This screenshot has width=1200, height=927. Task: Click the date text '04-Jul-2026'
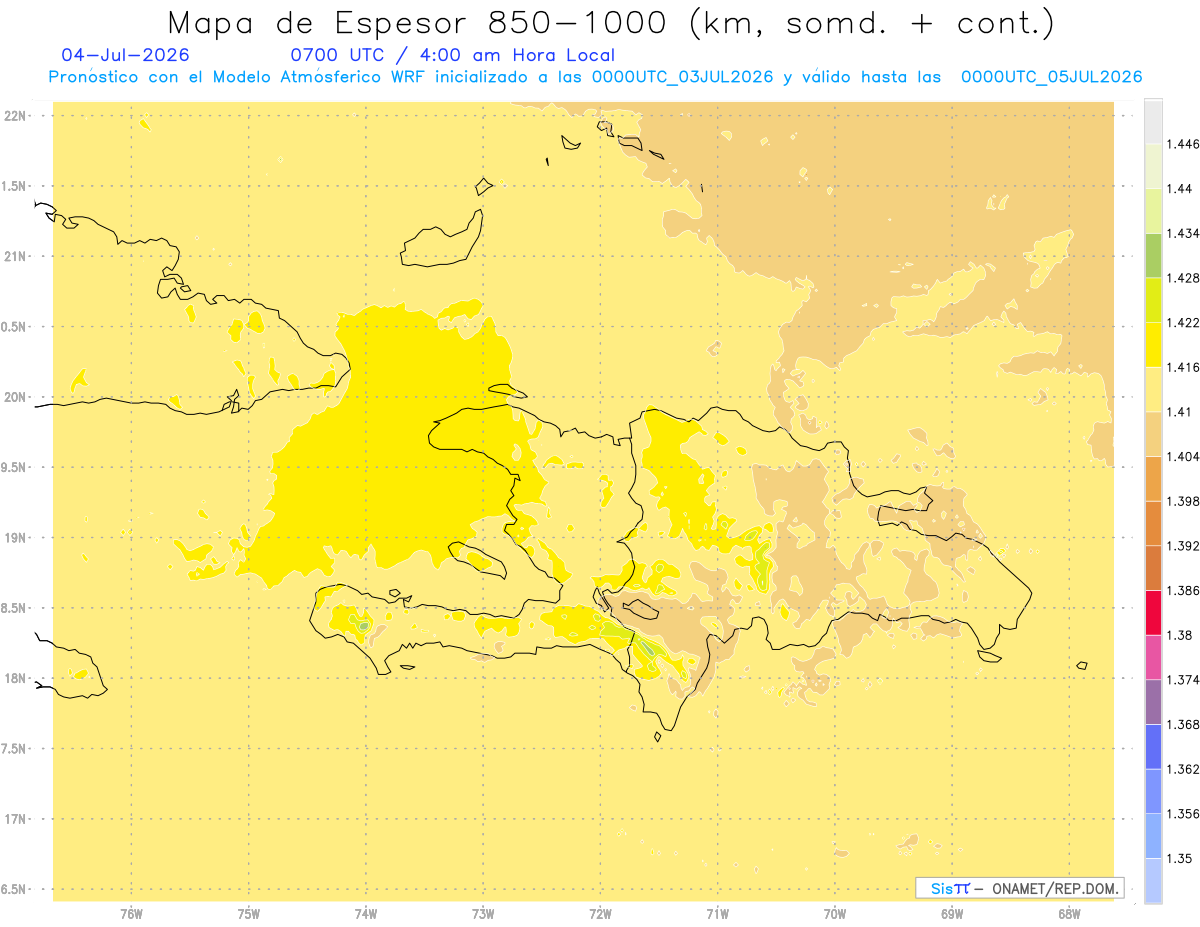(x=125, y=55)
